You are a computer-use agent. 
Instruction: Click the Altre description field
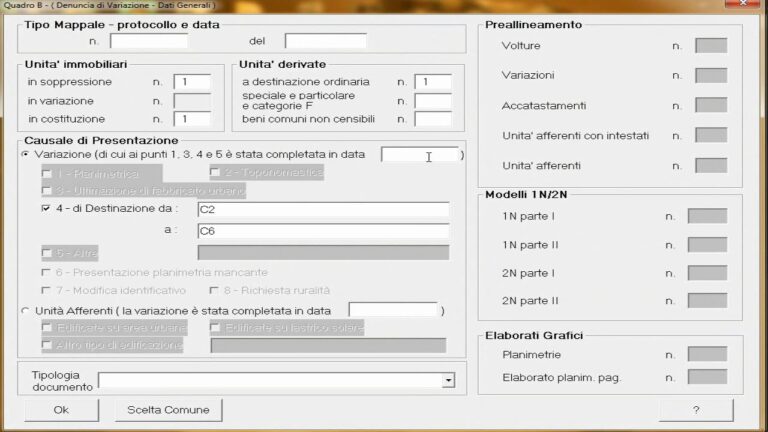323,253
